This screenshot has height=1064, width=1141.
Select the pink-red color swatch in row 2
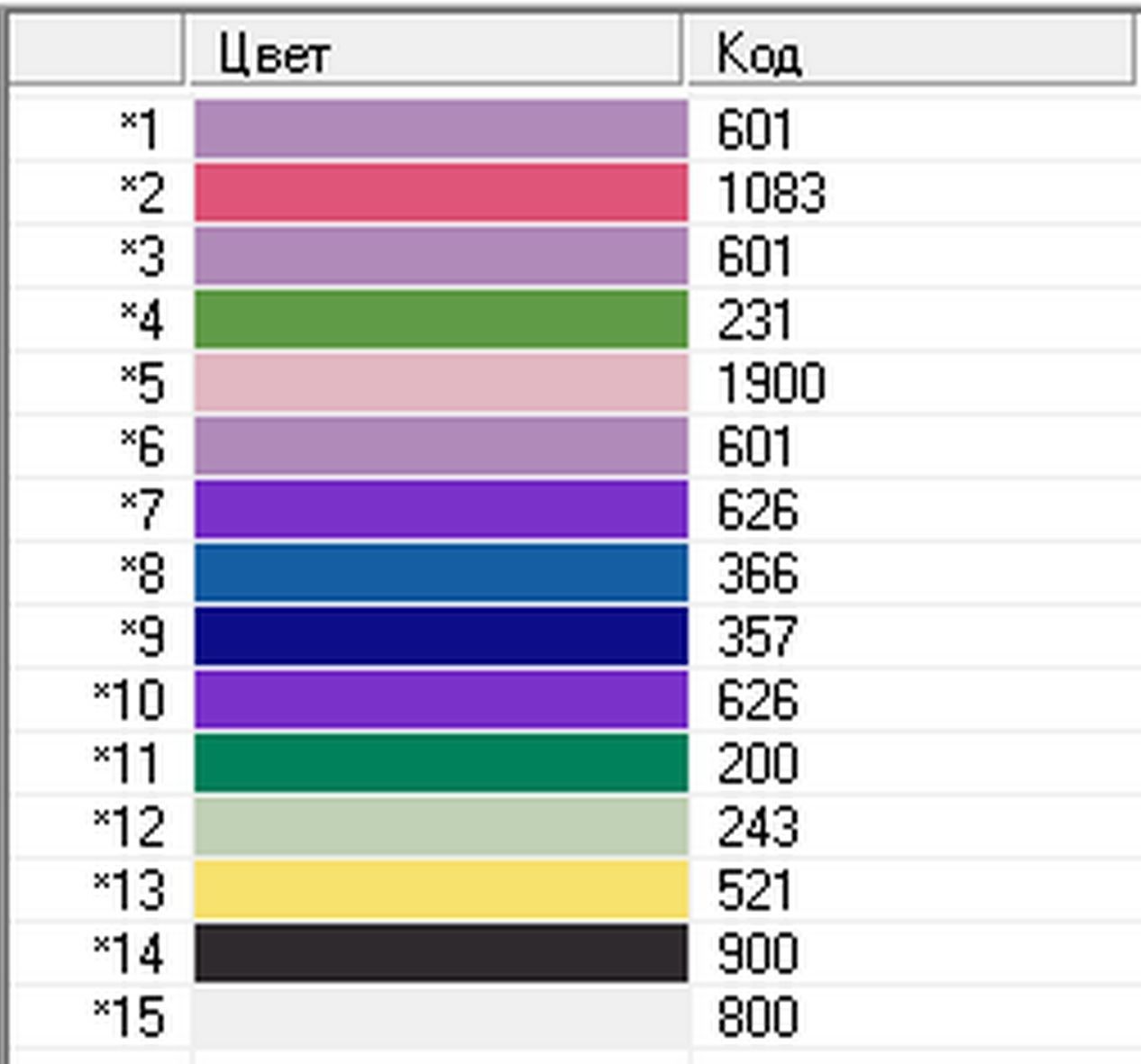441,193
